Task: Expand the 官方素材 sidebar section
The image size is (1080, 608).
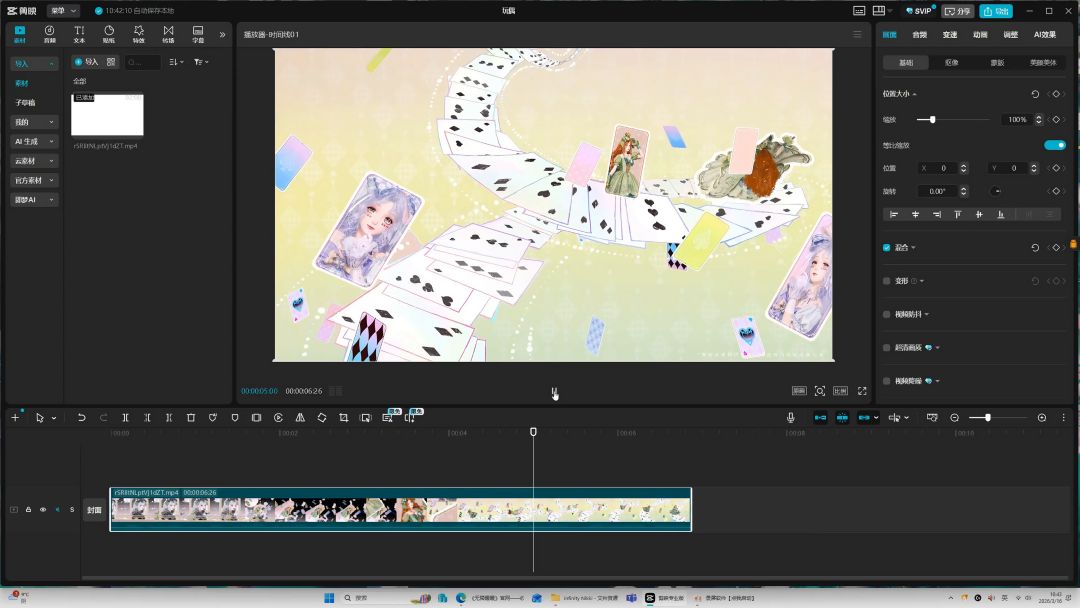Action: [34, 181]
